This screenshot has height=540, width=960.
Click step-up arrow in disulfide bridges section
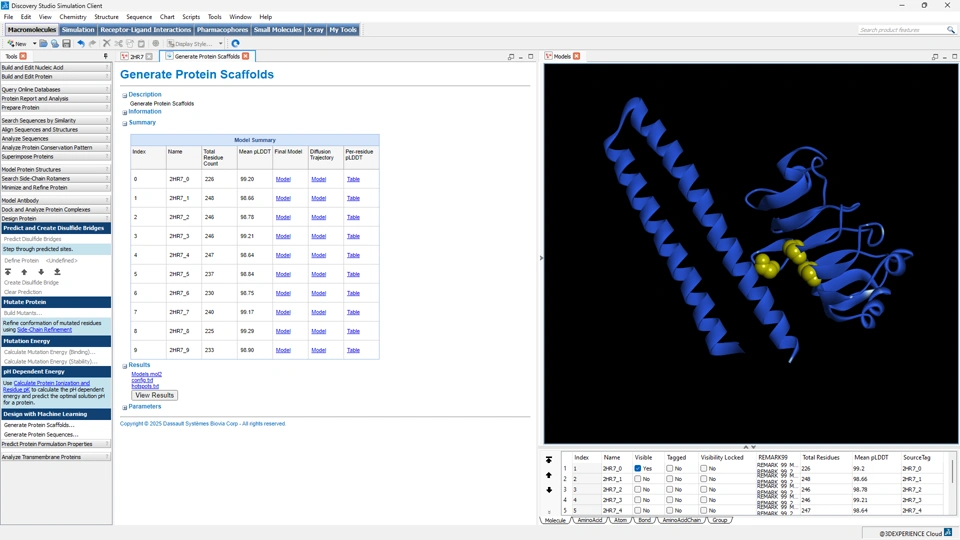(24, 272)
